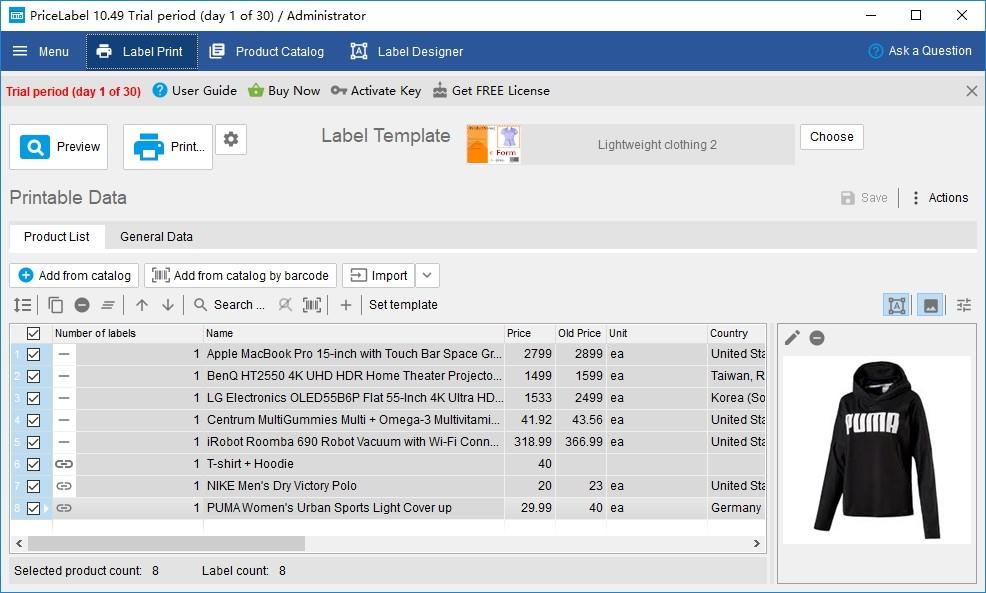This screenshot has height=593, width=986.
Task: Open the hamburger Menu
Action: (40, 52)
